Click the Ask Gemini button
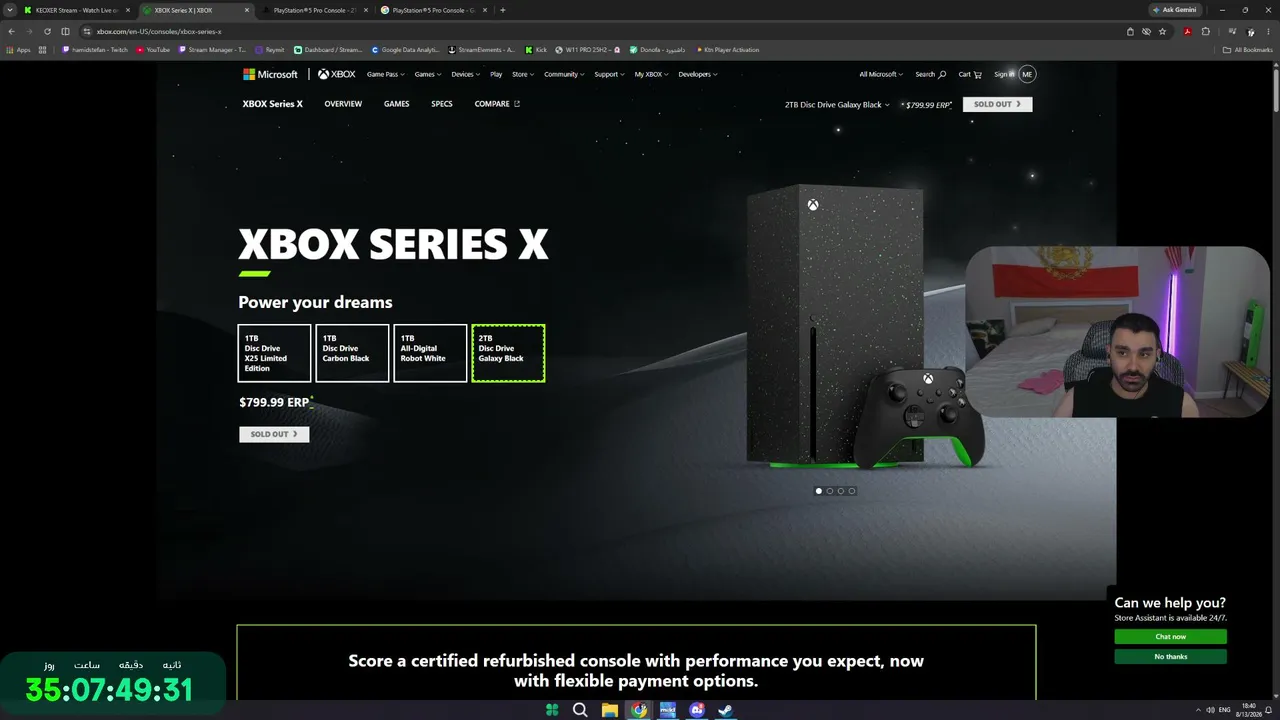Screen dimensions: 1280x720 [x=1175, y=10]
